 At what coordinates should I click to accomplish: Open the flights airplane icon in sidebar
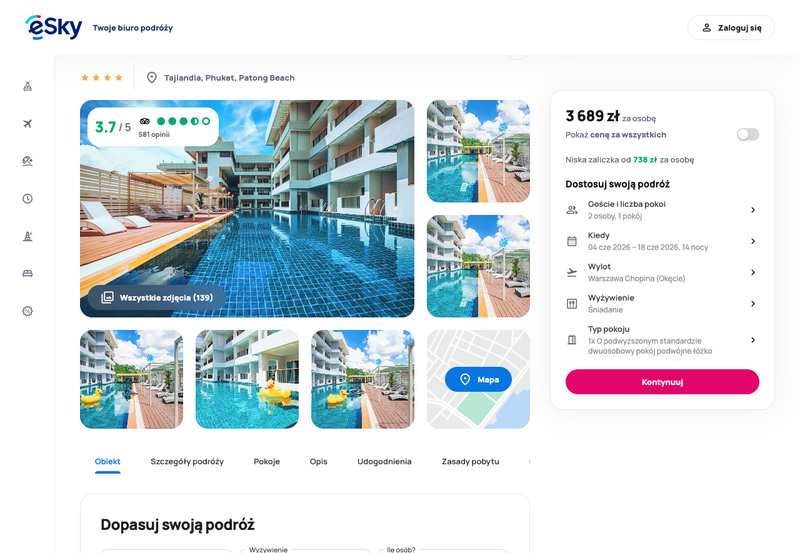(28, 123)
